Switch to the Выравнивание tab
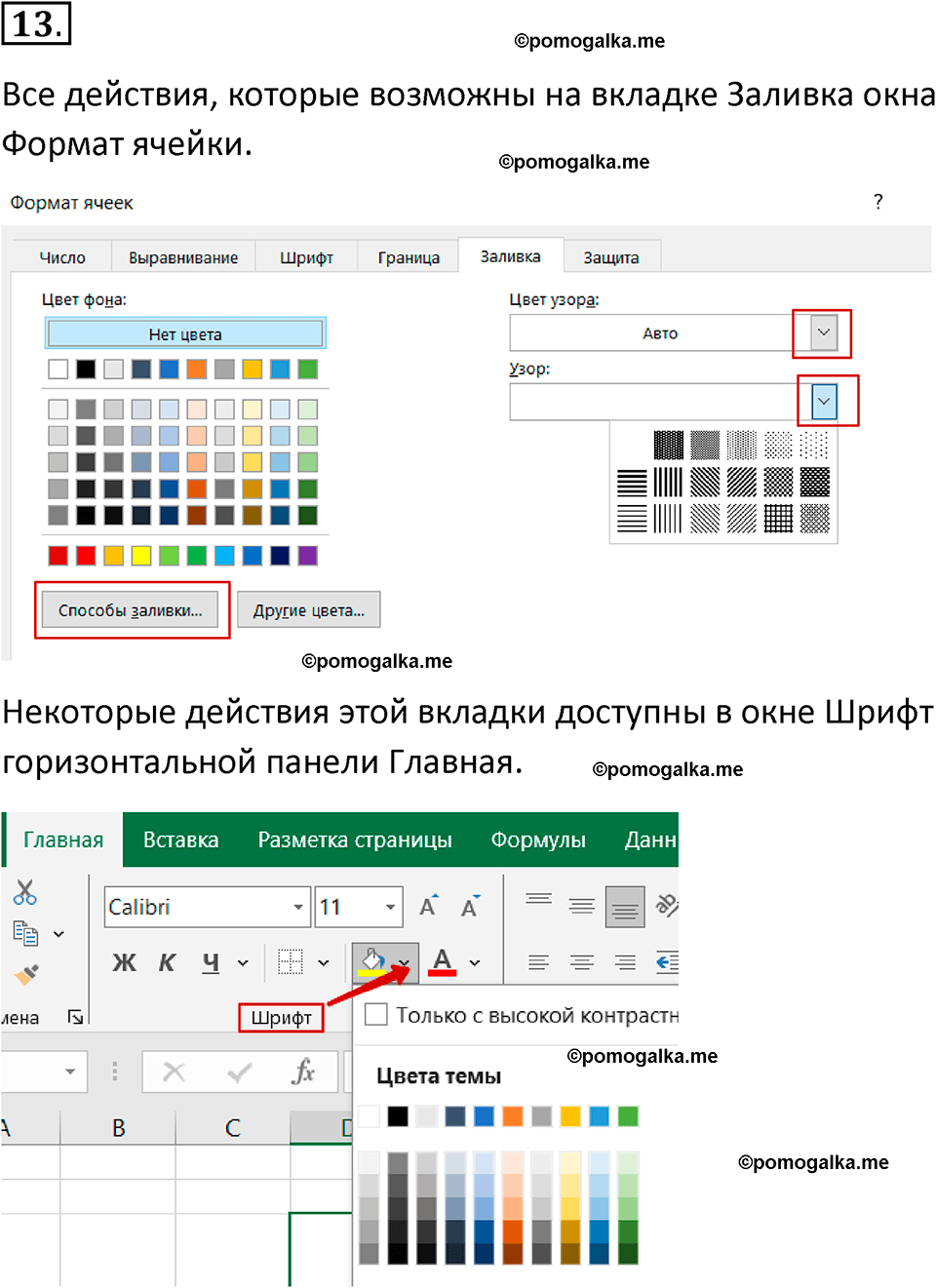Image resolution: width=936 pixels, height=1288 pixels. click(183, 257)
